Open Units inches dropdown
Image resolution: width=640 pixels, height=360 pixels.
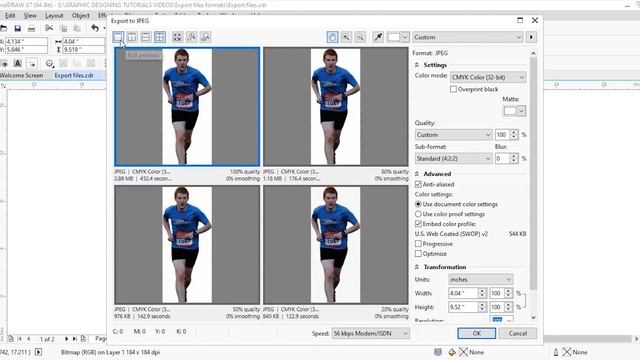(480, 280)
